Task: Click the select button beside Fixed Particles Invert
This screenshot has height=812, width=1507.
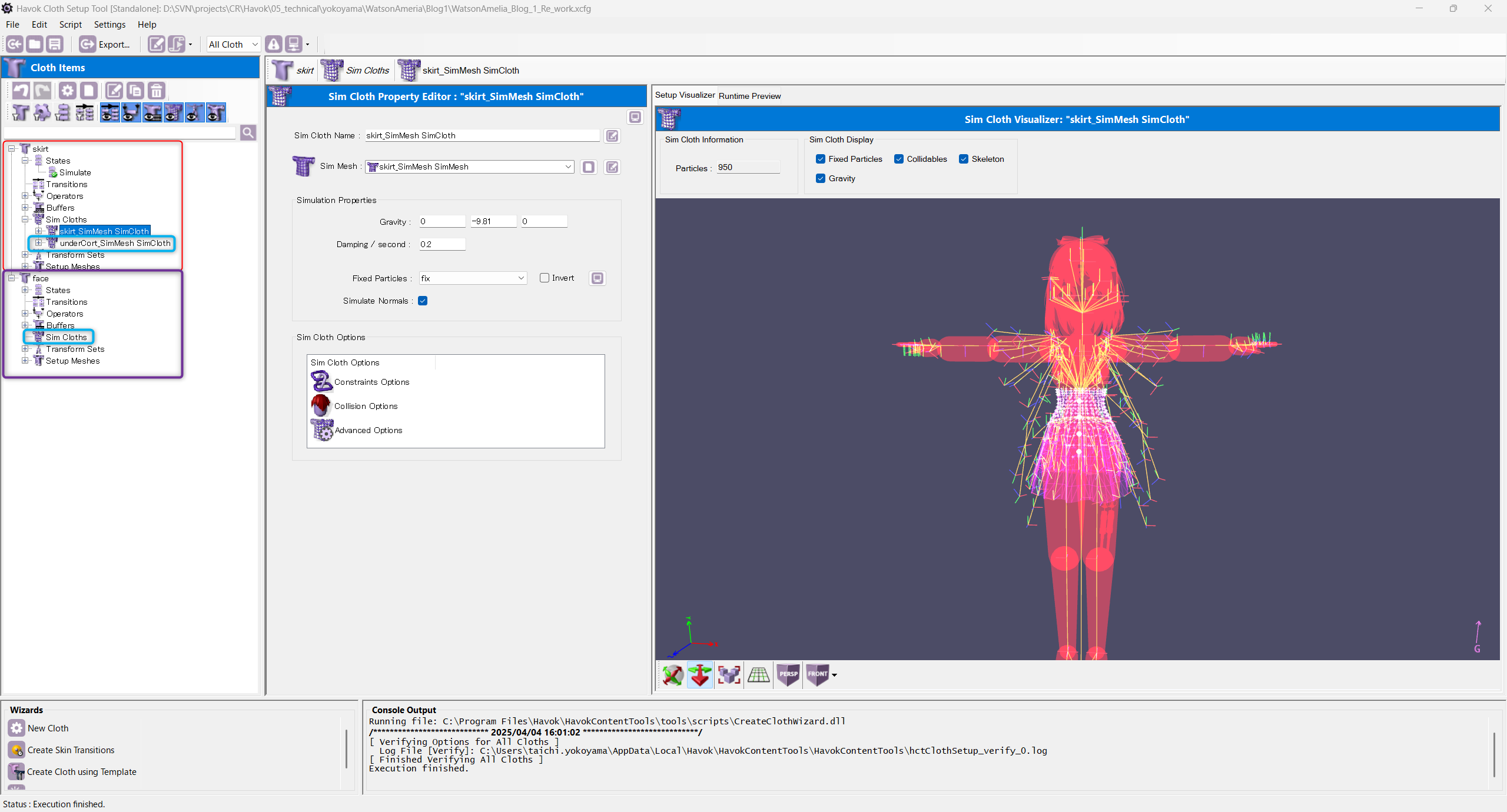Action: point(598,278)
